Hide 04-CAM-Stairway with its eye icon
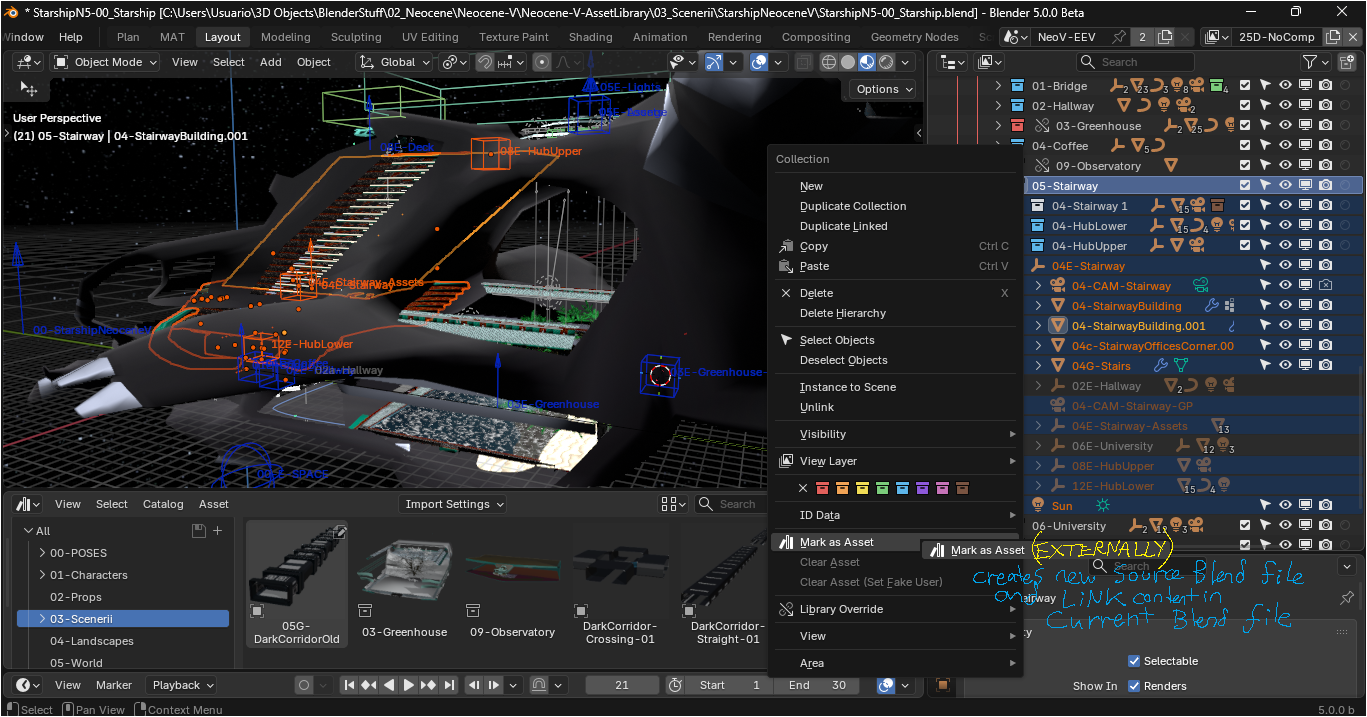This screenshot has width=1367, height=717. (1285, 286)
